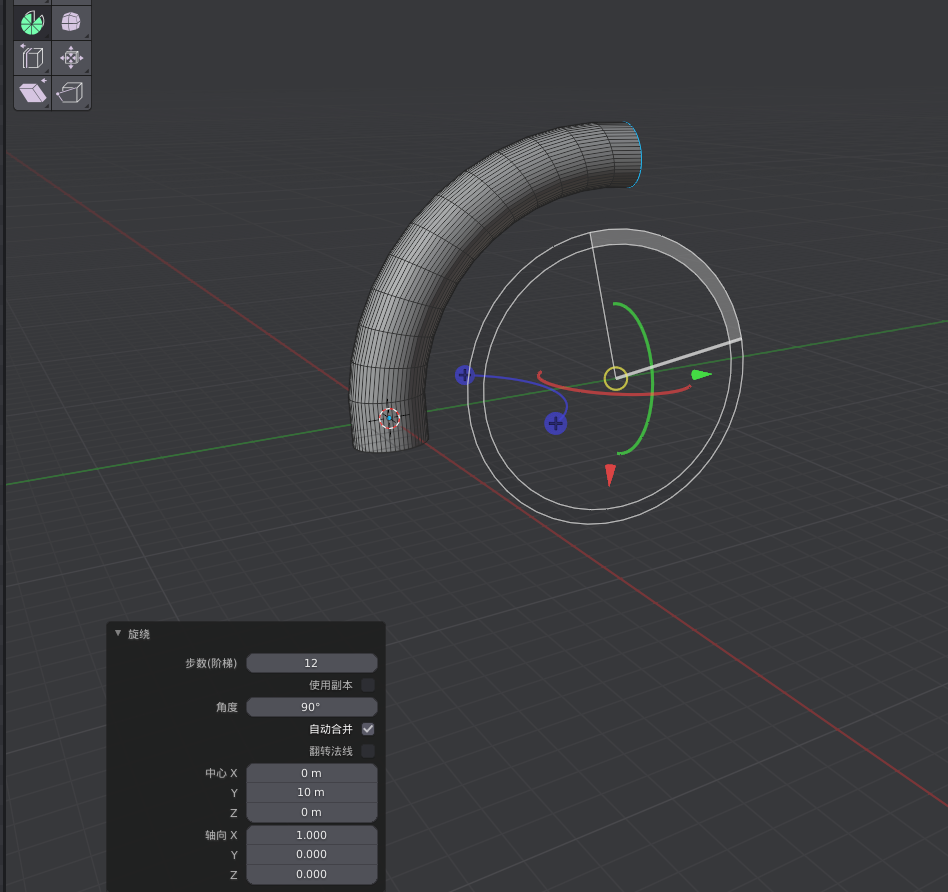This screenshot has height=892, width=948.
Task: Click the axis Y field showing 0.000
Action: tap(311, 854)
